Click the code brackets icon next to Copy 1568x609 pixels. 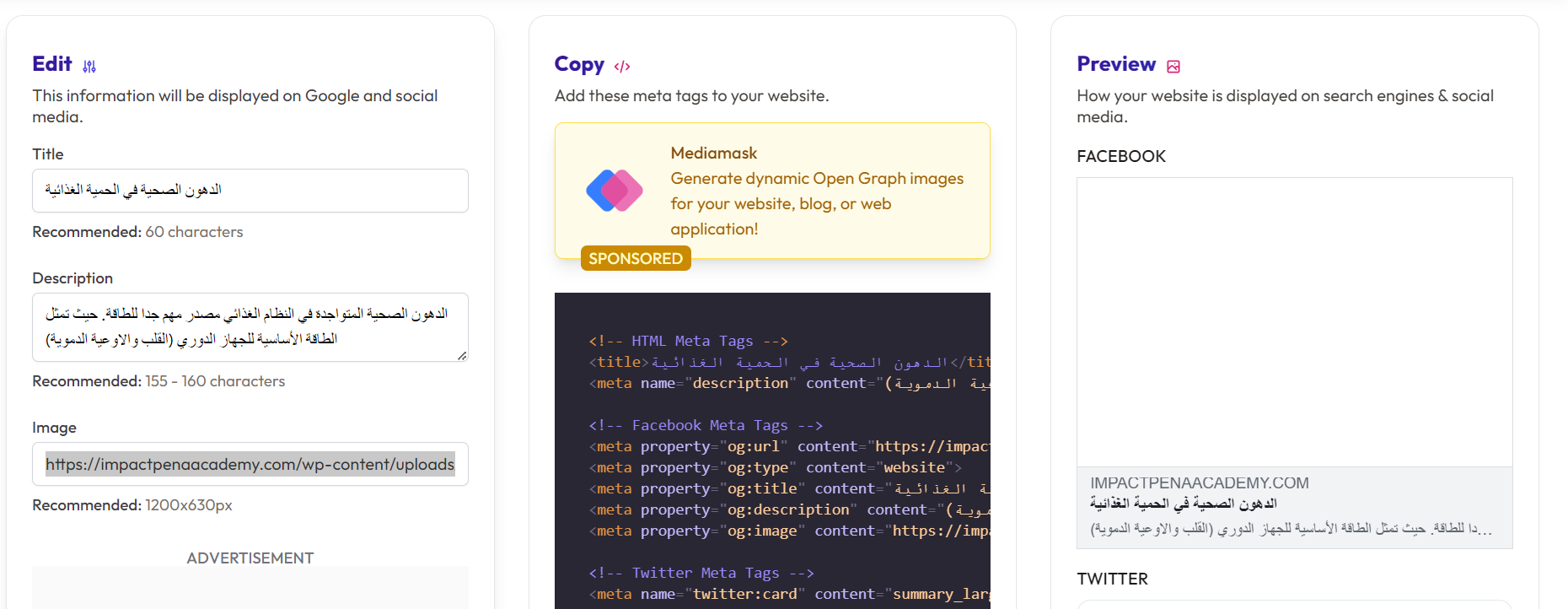[622, 67]
